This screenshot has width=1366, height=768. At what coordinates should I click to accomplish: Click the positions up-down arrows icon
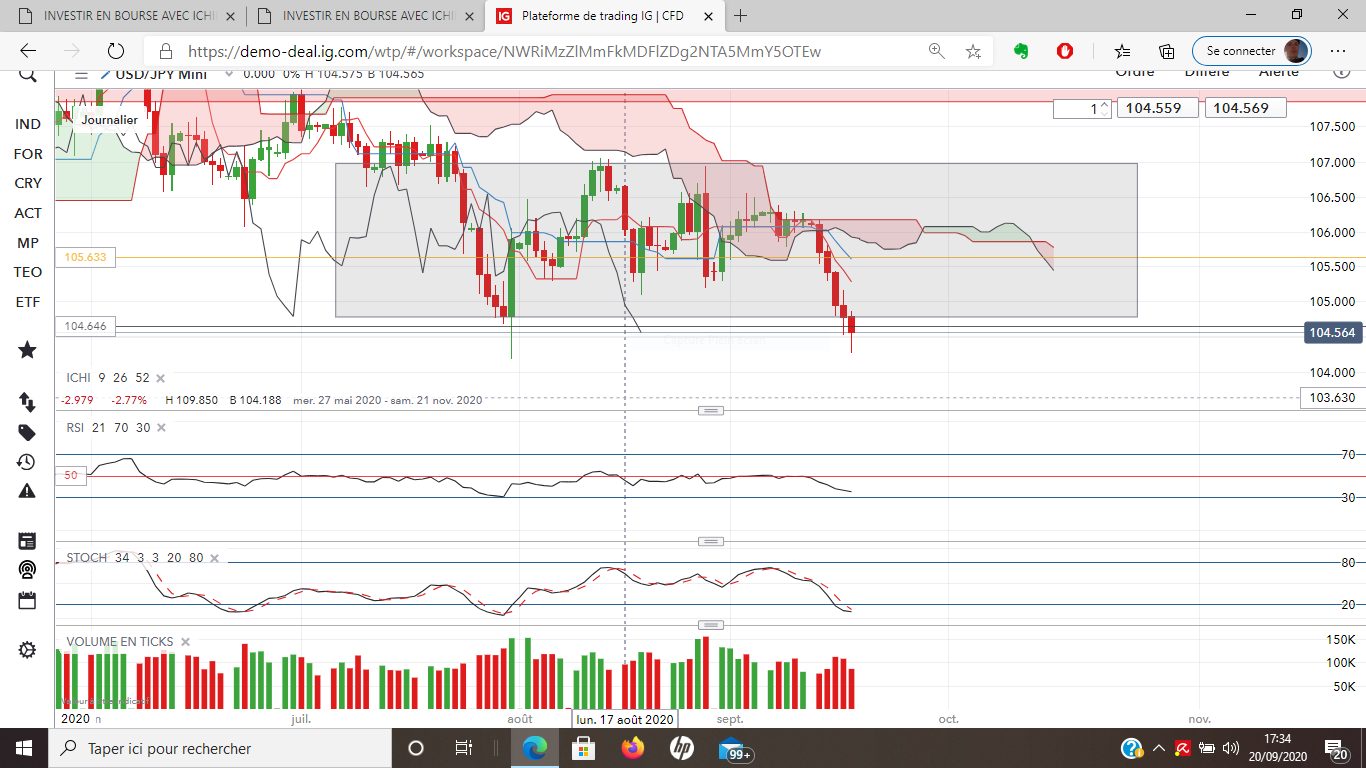pyautogui.click(x=27, y=401)
